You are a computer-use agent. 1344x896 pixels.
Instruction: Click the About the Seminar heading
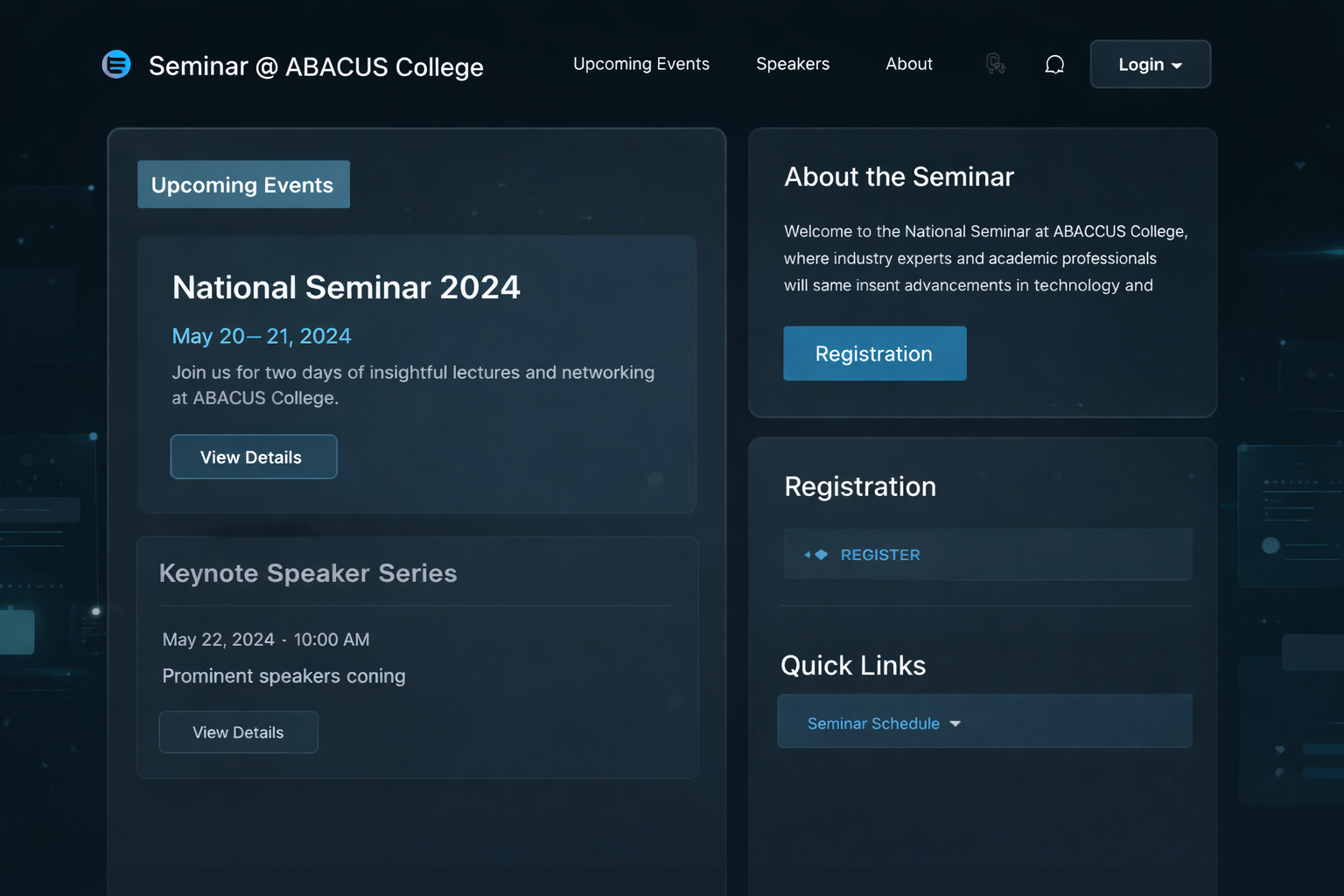tap(899, 177)
